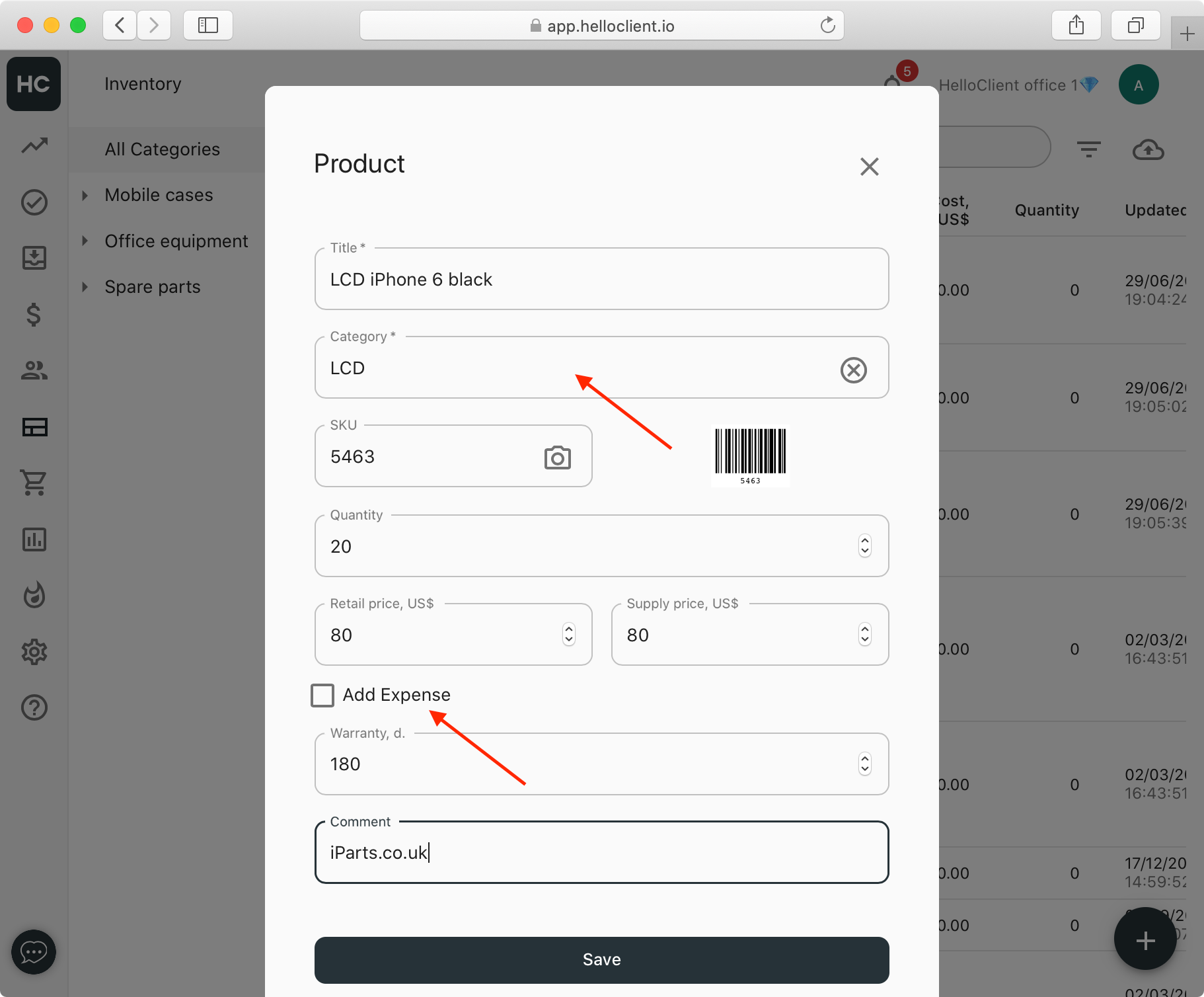This screenshot has width=1204, height=997.
Task: Close the Product dialog
Action: point(870,167)
